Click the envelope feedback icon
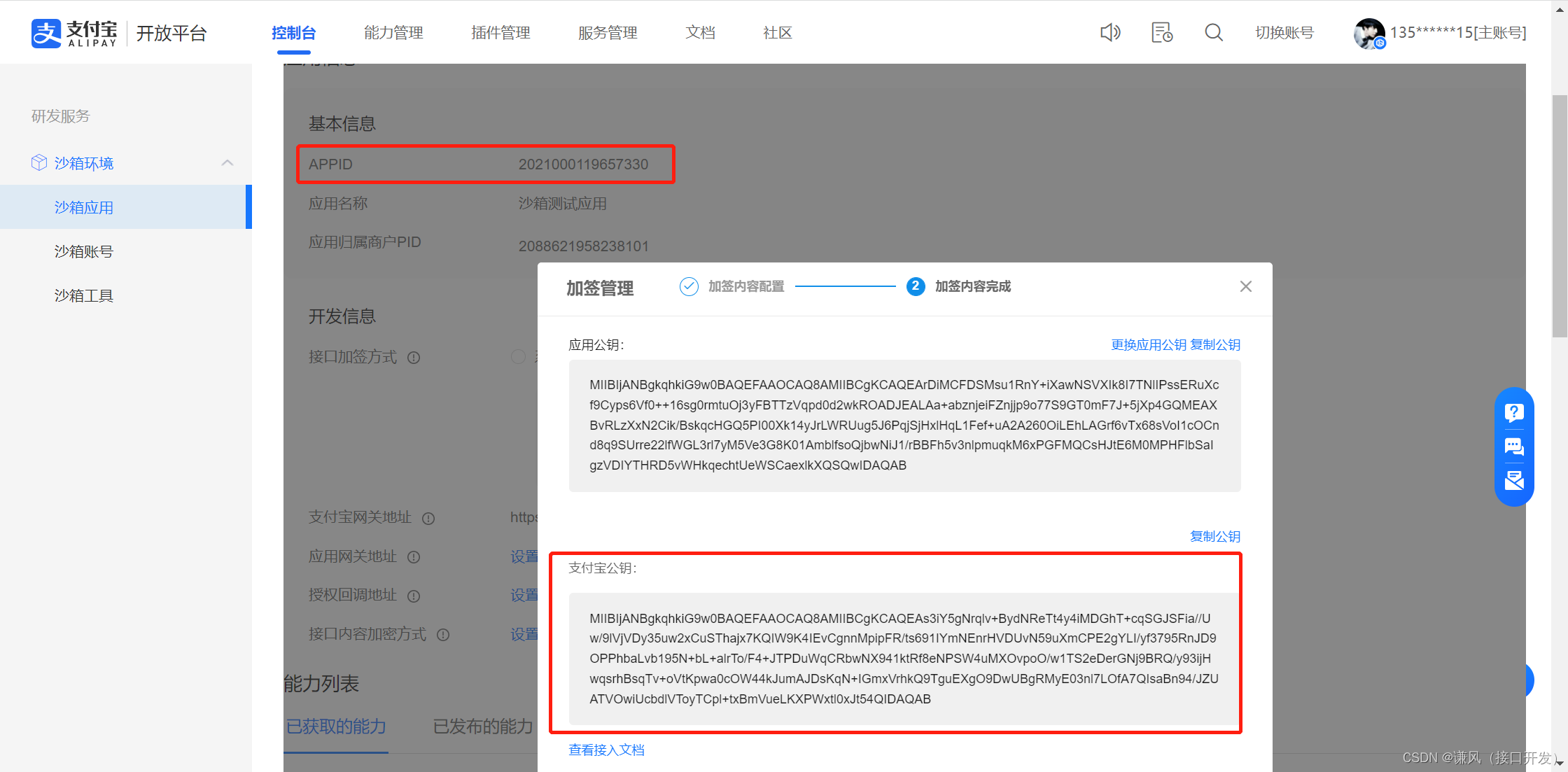This screenshot has width=1568, height=772. [1514, 480]
